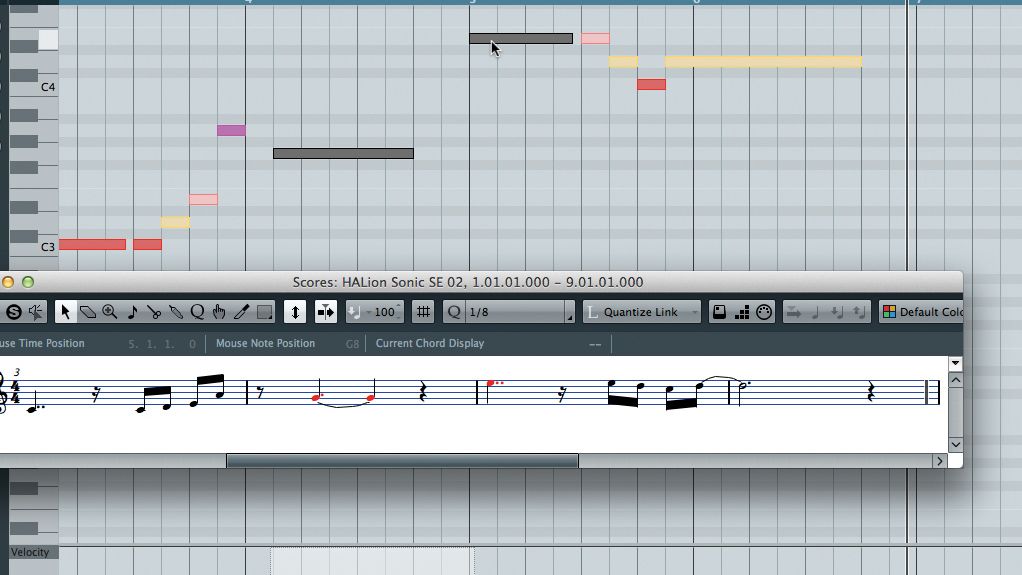Open the score staff dropdown triangle
This screenshot has height=575, width=1022.
[x=956, y=363]
